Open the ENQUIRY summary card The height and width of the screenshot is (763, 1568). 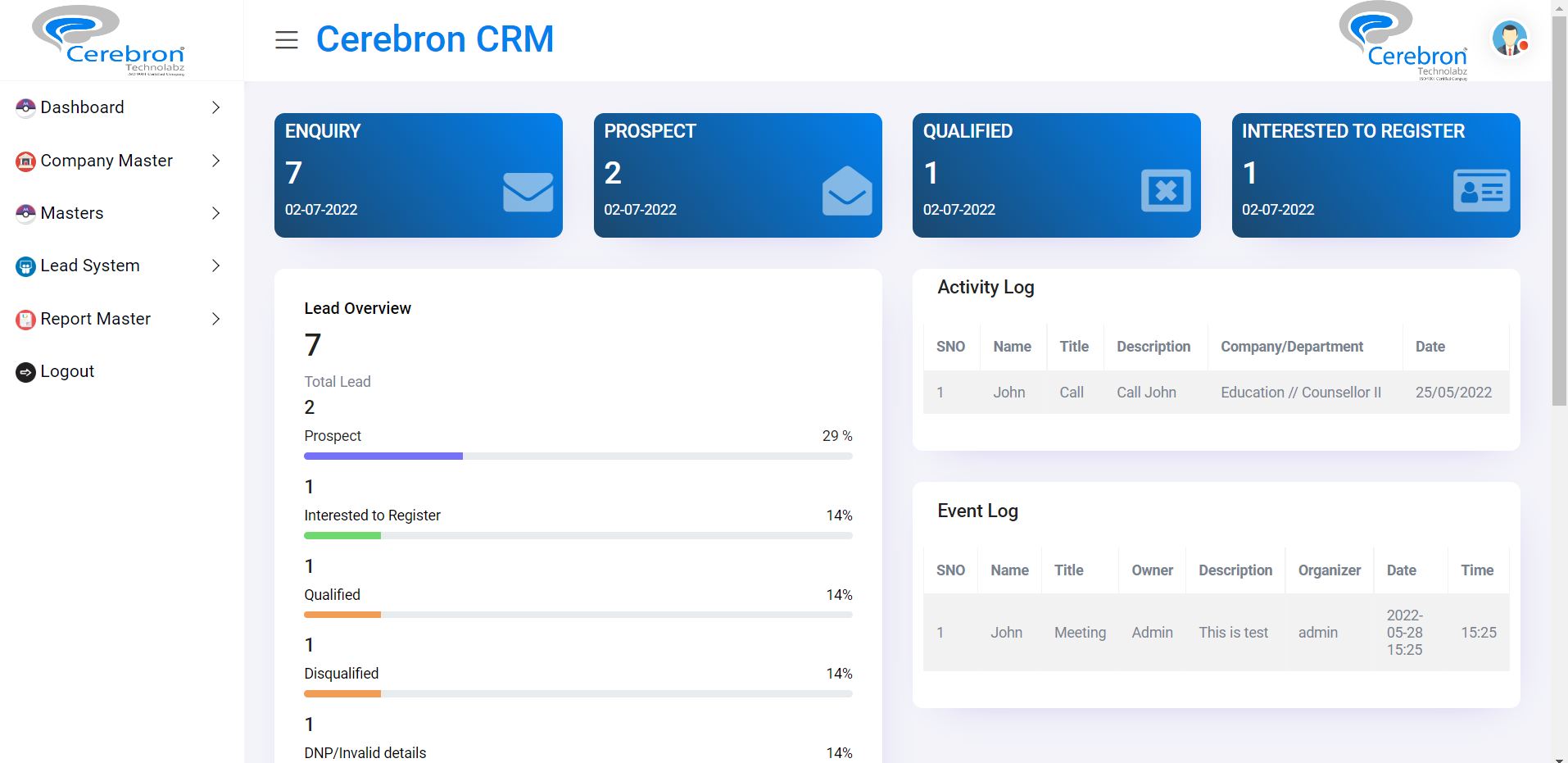pyautogui.click(x=419, y=175)
